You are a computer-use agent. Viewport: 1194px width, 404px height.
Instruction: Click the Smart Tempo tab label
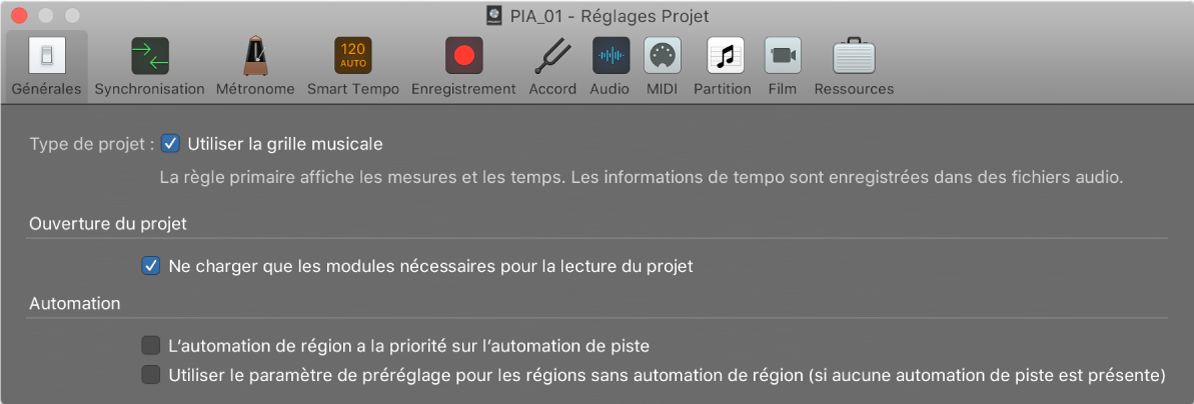(353, 89)
